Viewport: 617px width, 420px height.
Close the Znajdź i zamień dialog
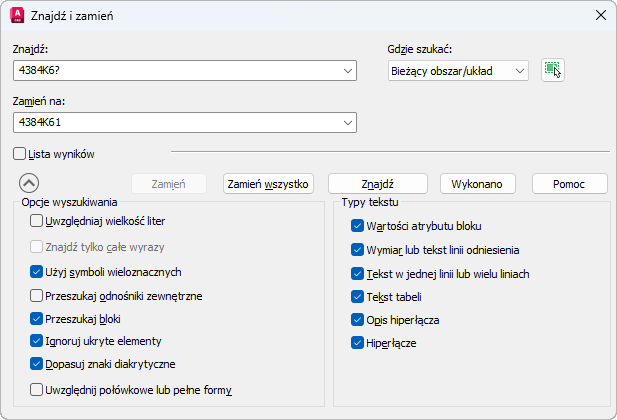tap(600, 15)
